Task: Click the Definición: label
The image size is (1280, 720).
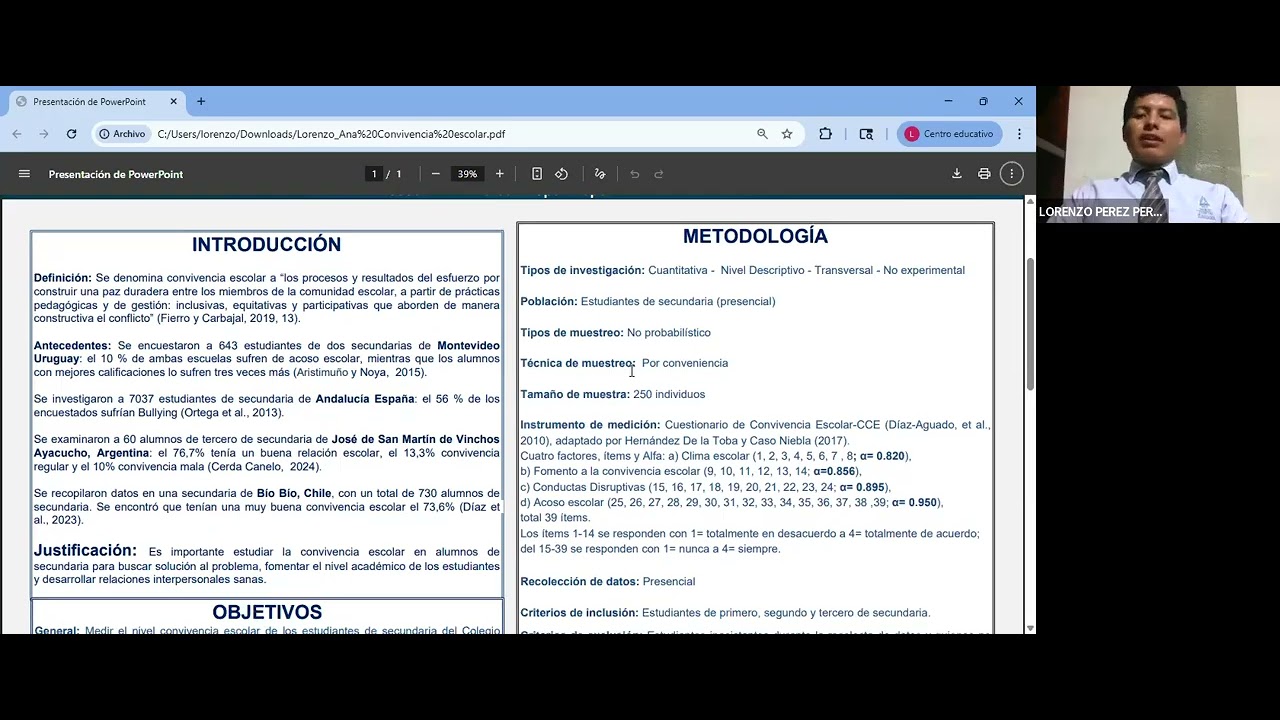Action: tap(63, 278)
